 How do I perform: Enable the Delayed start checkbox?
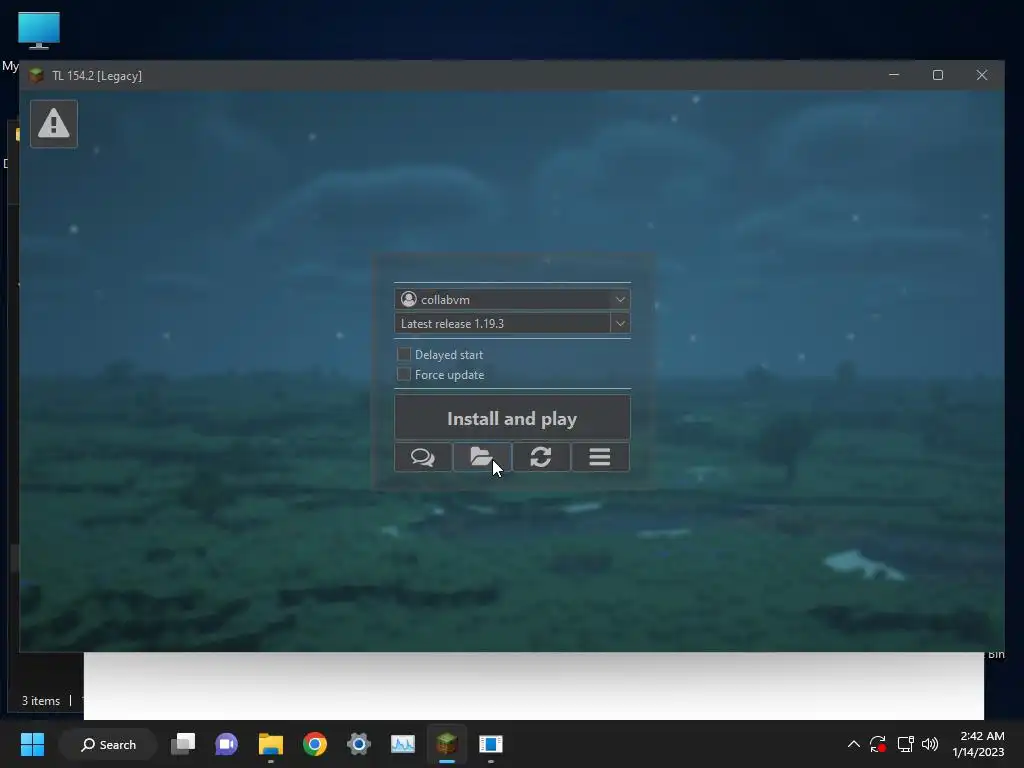pos(404,354)
